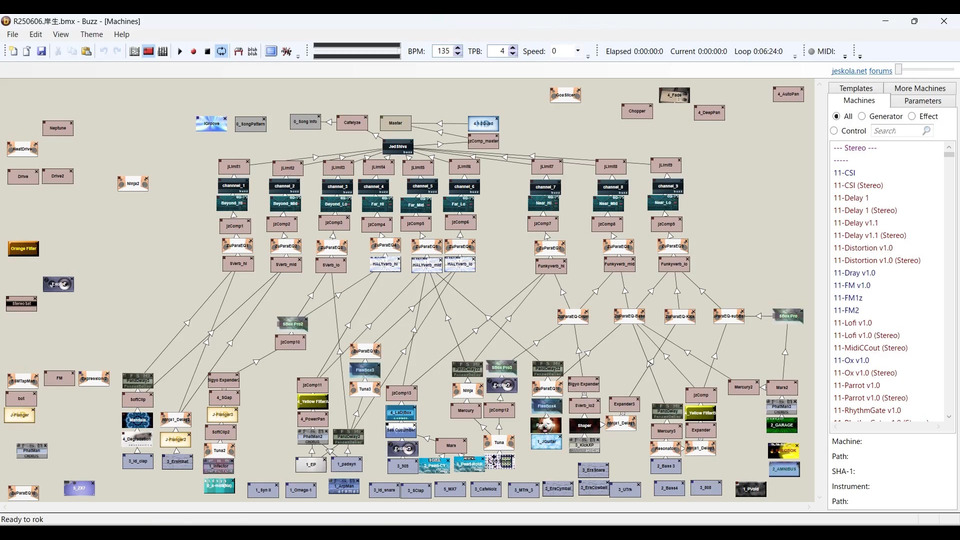Select the Neptune machine
960x540 pixels.
(58, 128)
